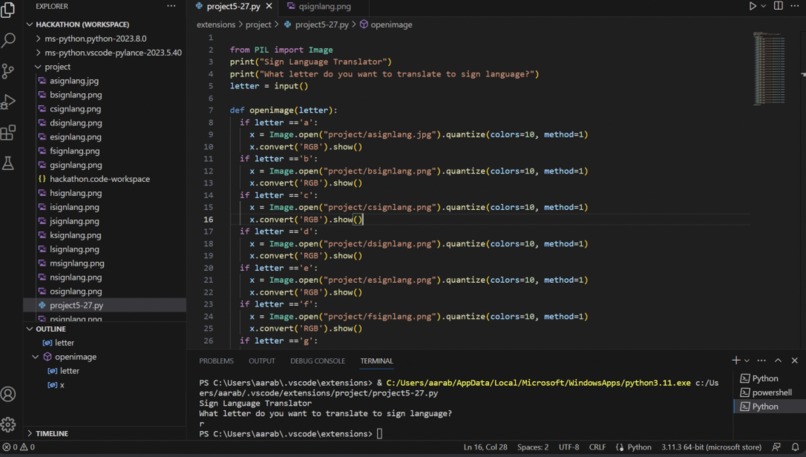Create a new terminal with plus icon
Screen dimensions: 806x457
click(736, 360)
